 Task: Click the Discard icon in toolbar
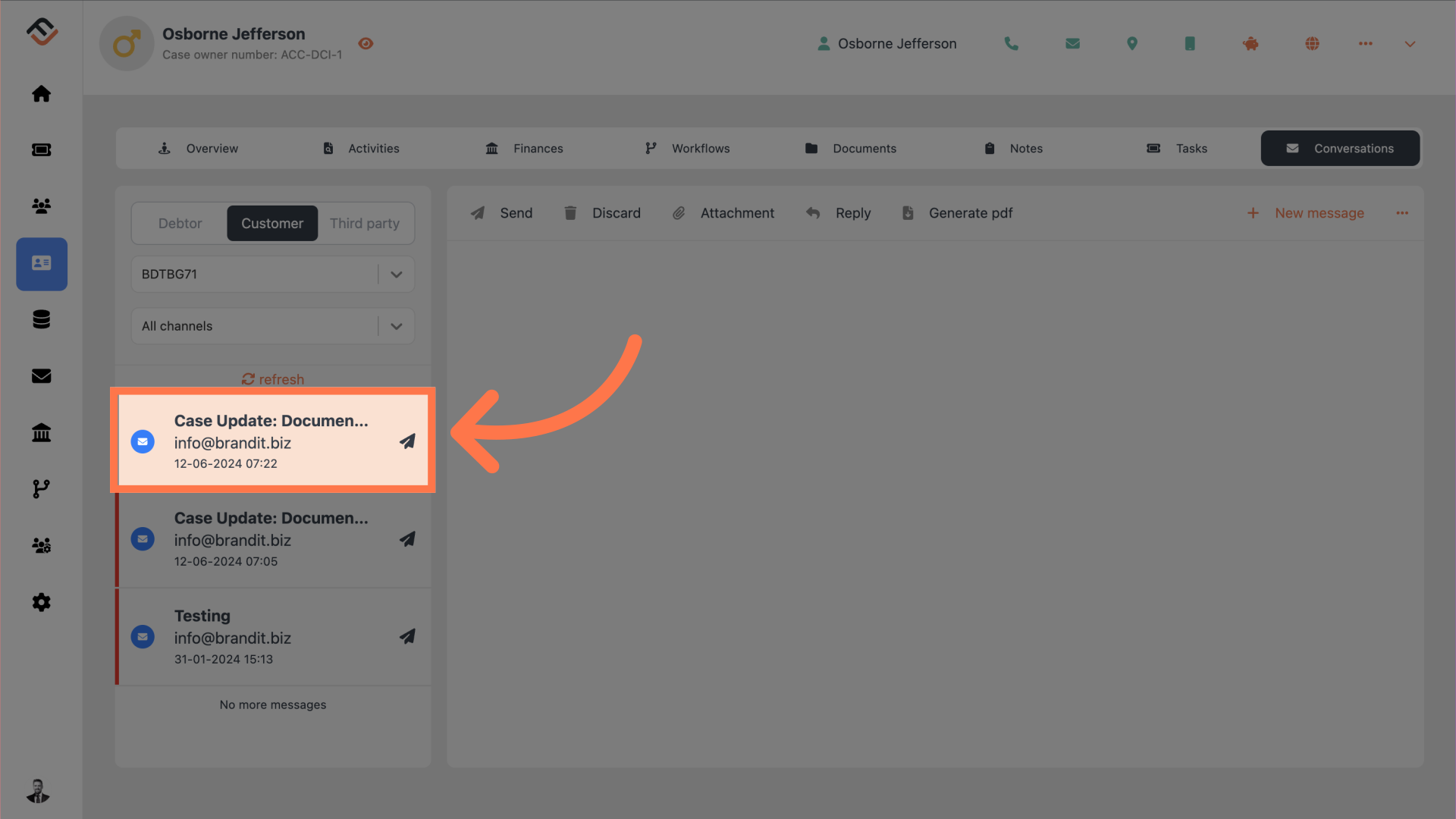pyautogui.click(x=570, y=213)
